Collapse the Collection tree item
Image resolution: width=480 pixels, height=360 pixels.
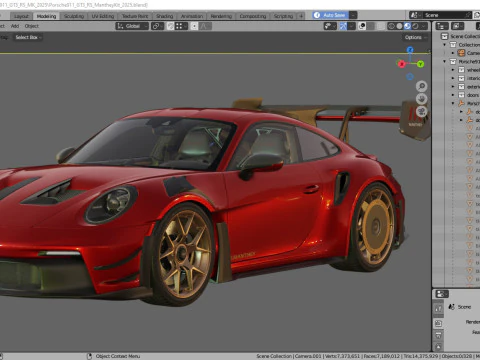point(445,45)
